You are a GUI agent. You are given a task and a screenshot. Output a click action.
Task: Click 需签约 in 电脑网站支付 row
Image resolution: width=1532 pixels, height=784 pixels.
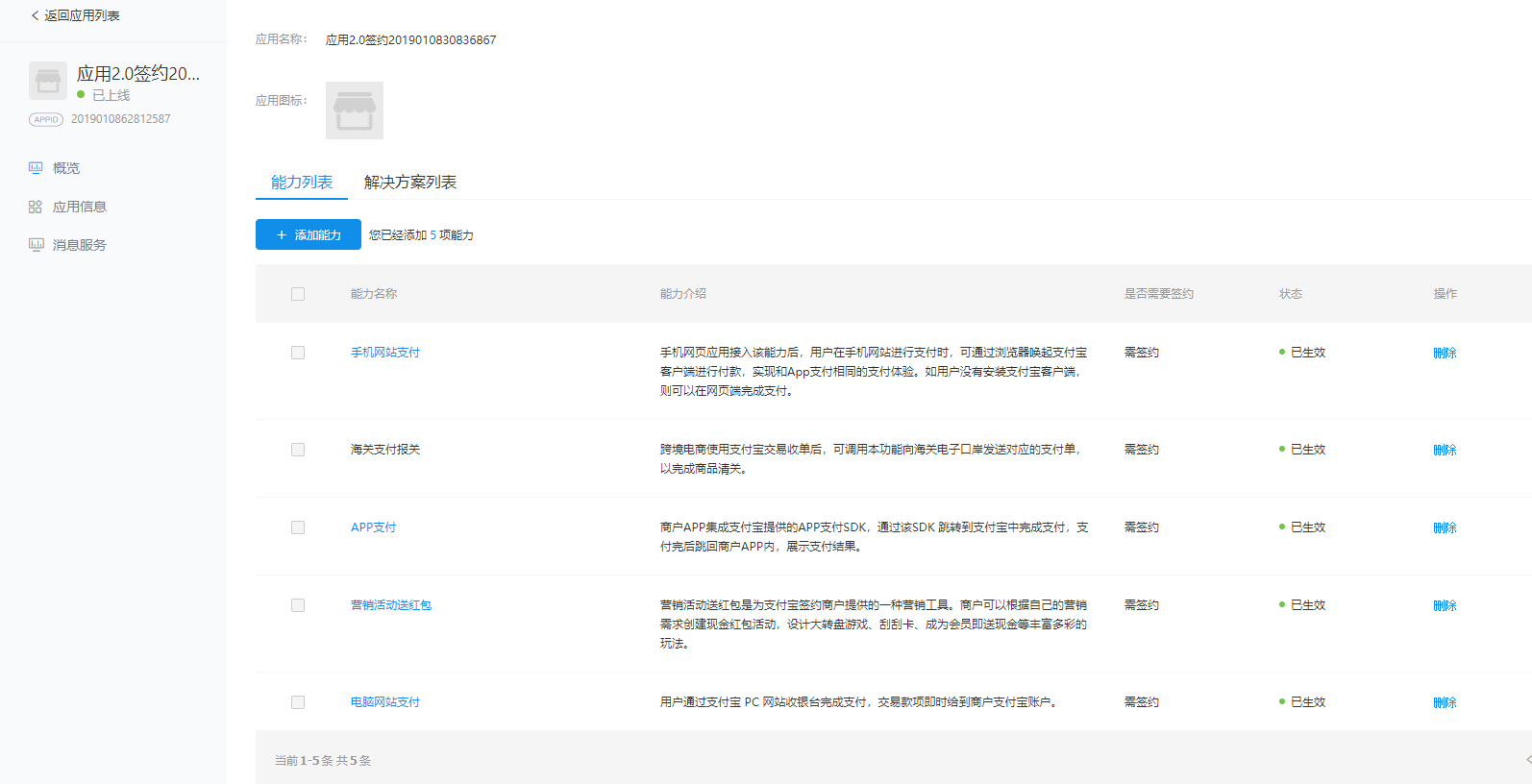pos(1142,702)
